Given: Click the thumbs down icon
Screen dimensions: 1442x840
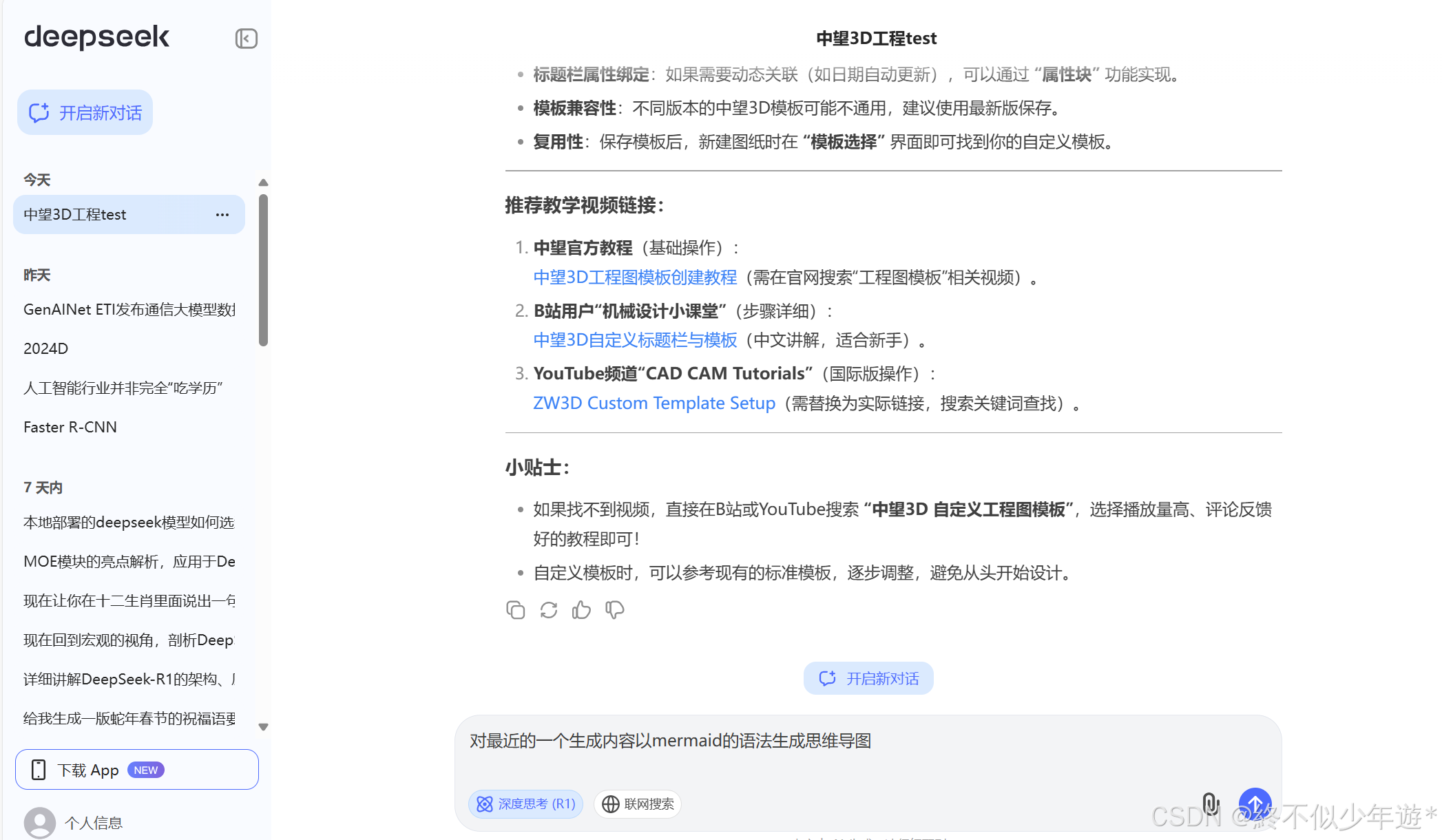Looking at the screenshot, I should (614, 610).
